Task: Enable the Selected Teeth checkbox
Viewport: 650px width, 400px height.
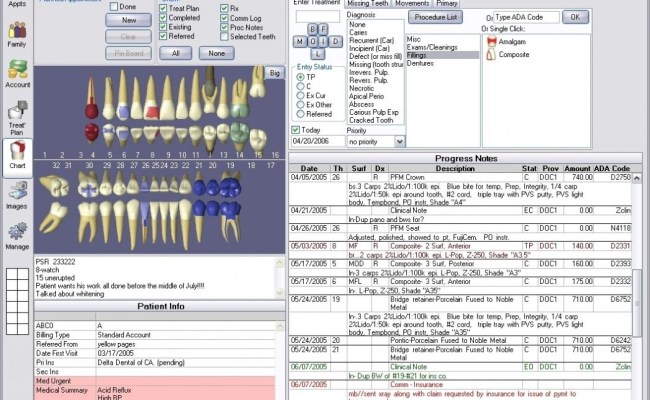Action: click(x=224, y=36)
